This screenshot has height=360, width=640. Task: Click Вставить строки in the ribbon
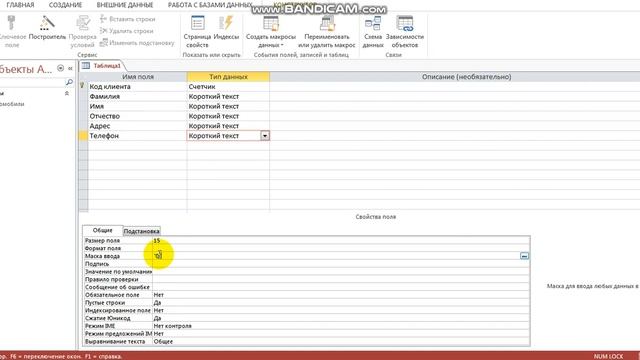(x=127, y=19)
